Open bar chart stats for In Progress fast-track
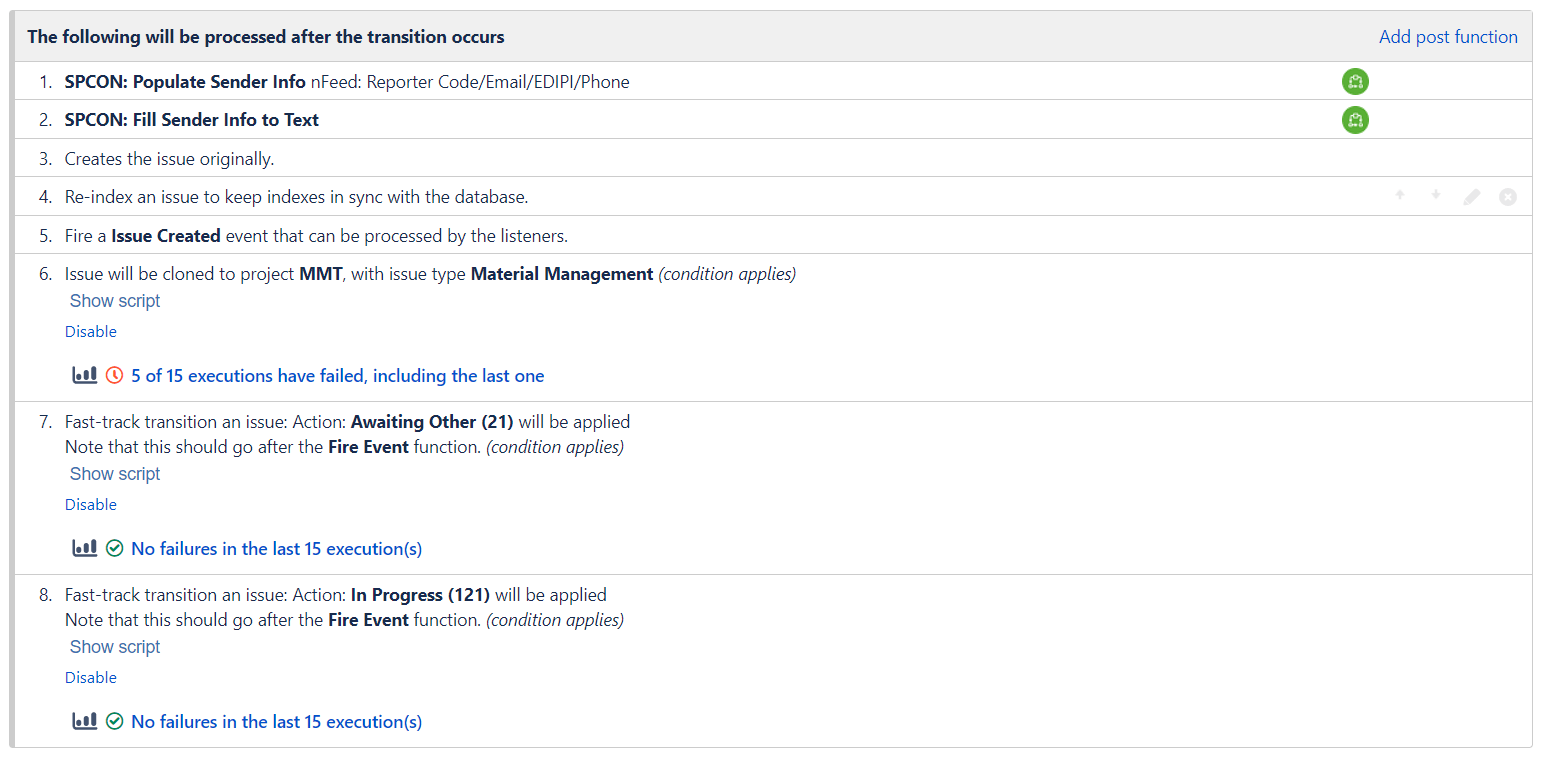Image resolution: width=1567 pixels, height=777 pixels. click(84, 721)
